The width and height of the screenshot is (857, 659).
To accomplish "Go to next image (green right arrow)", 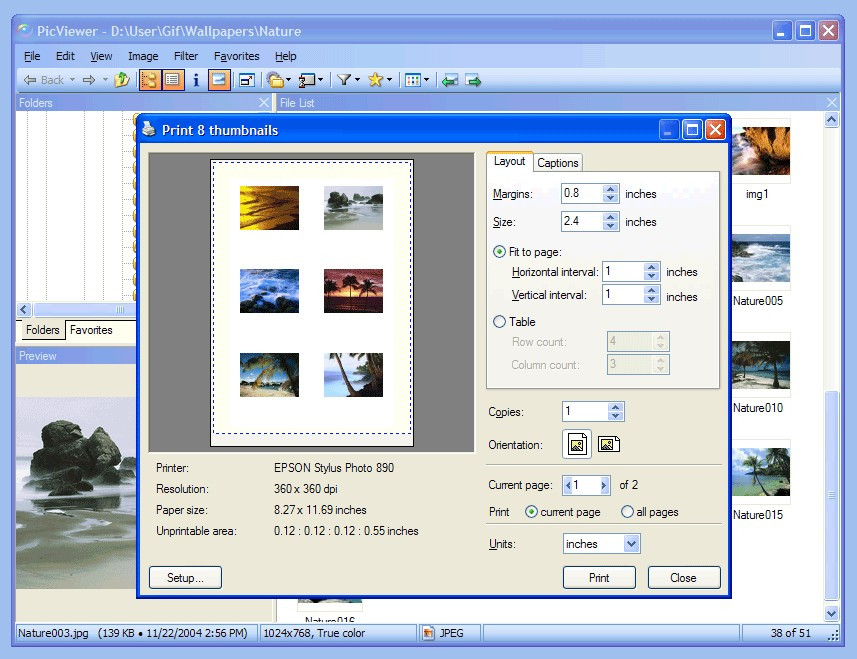I will 473,80.
